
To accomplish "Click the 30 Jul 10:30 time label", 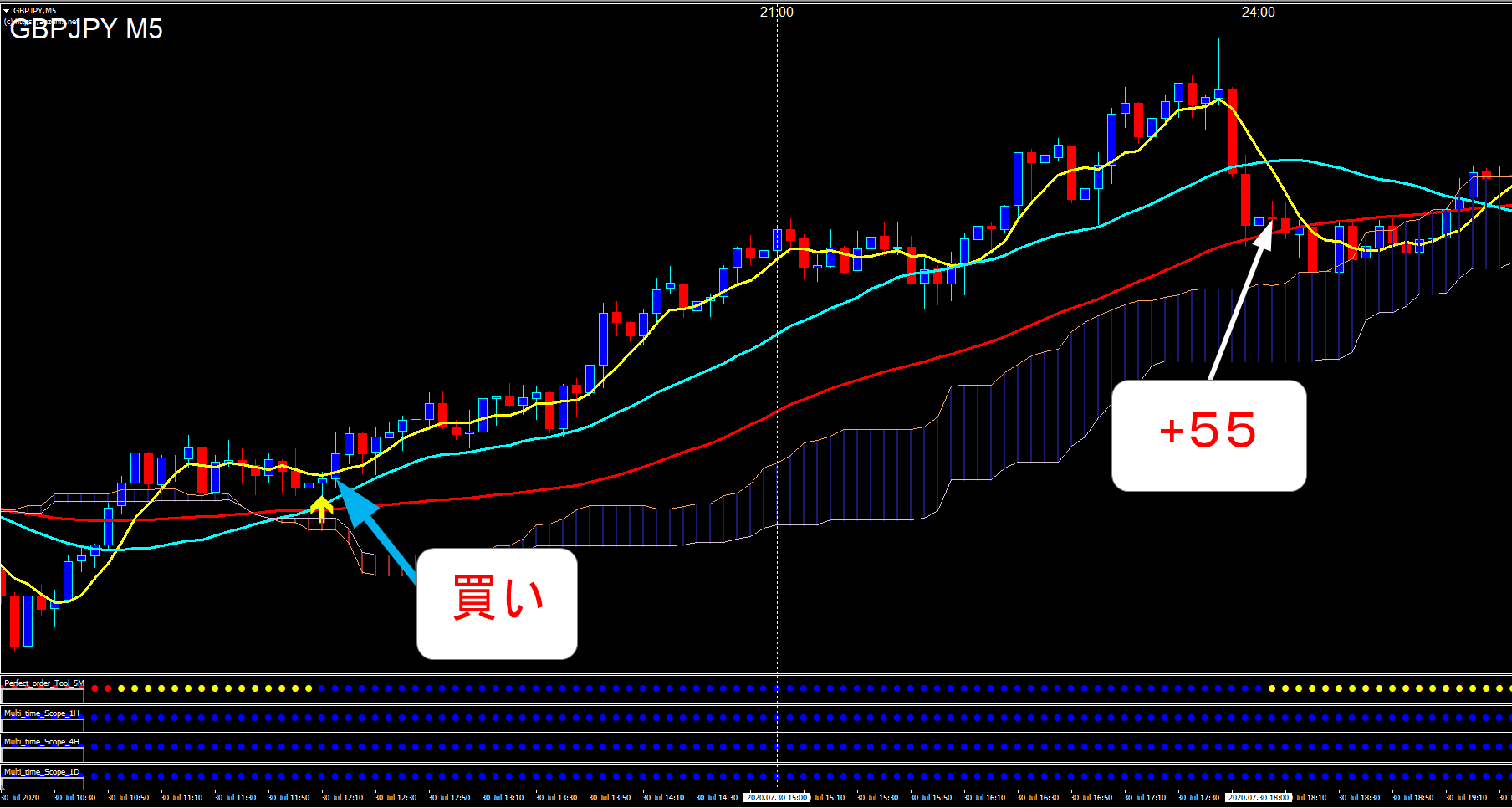I will point(74,798).
